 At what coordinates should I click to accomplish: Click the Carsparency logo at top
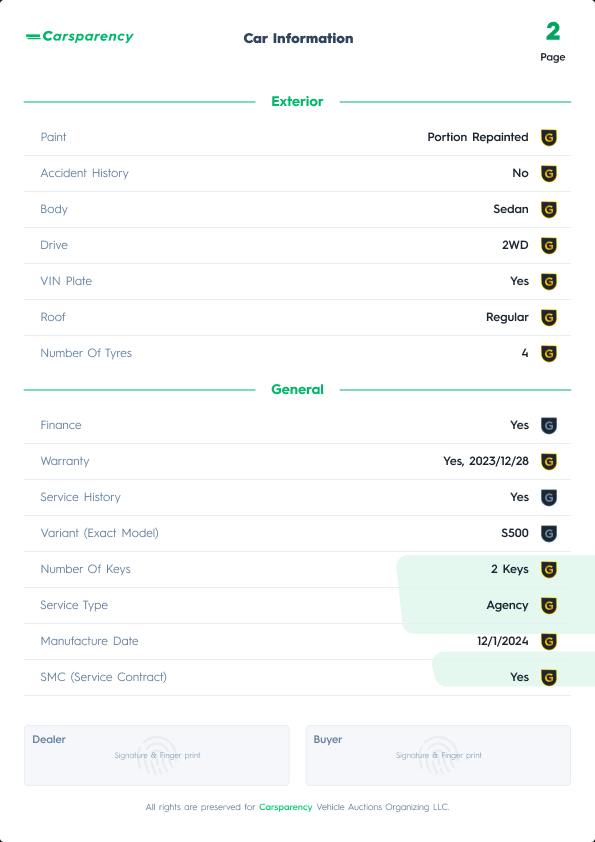79,37
